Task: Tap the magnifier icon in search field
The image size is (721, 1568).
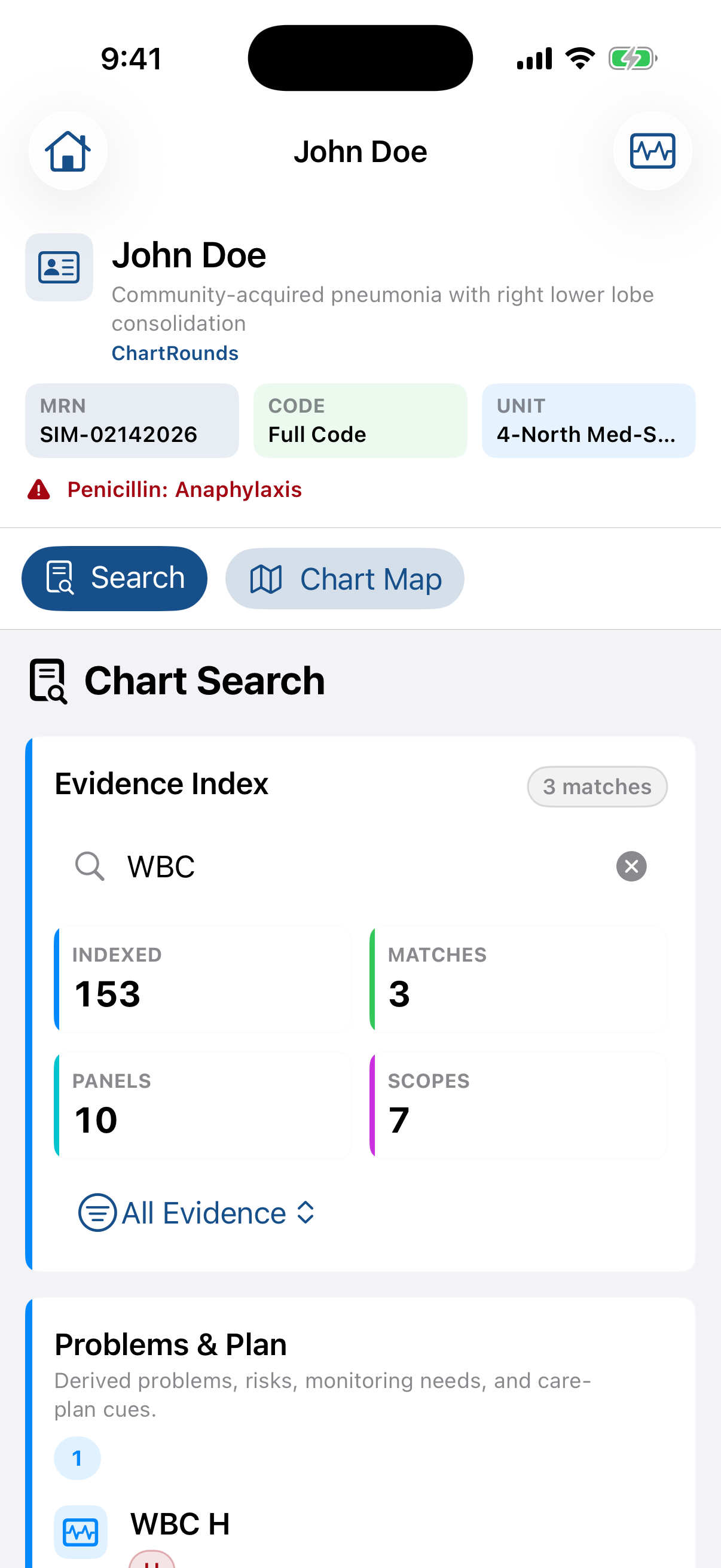Action: [90, 866]
